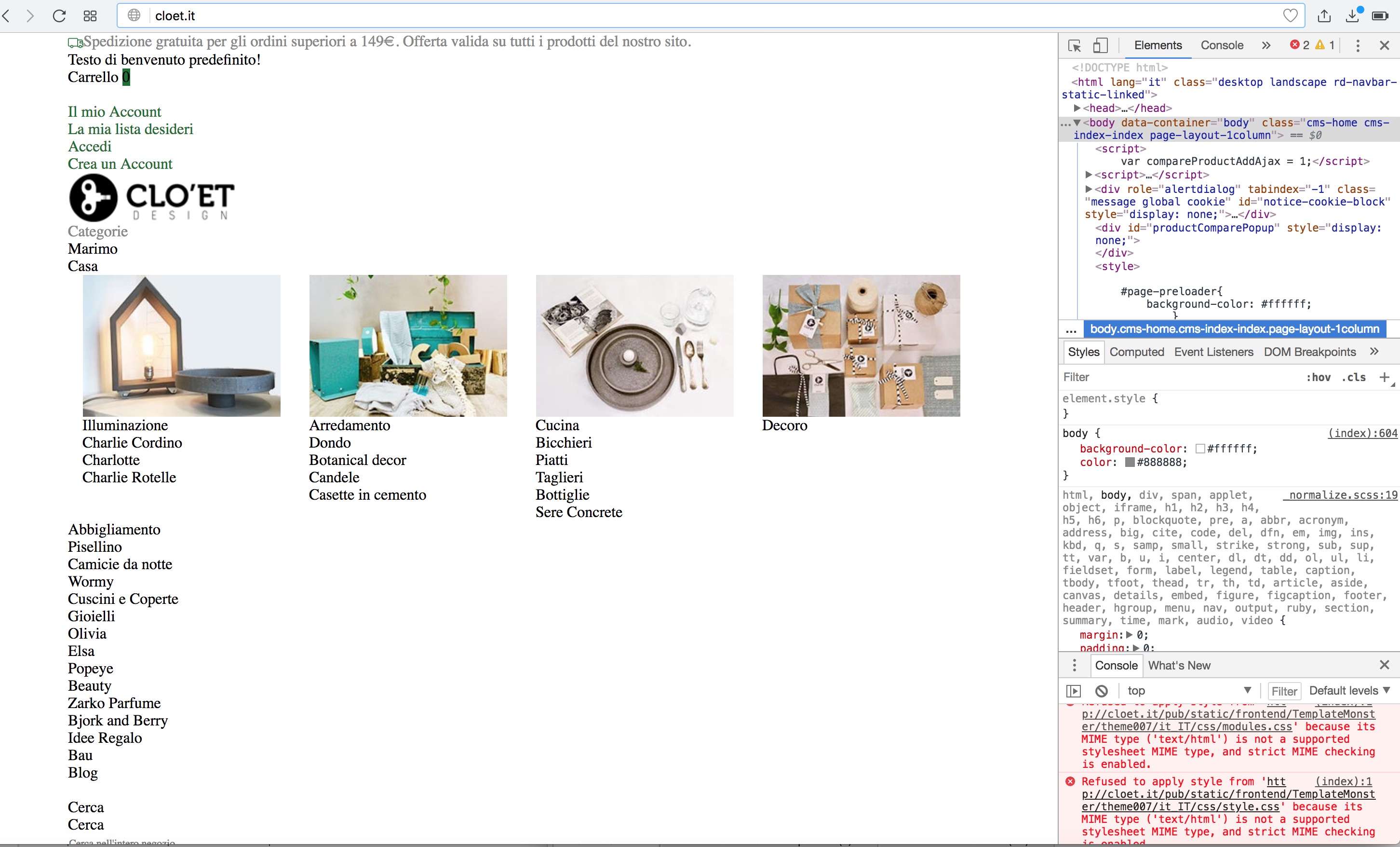Open the Computed styles tab
This screenshot has height=847, width=1400.
pos(1136,352)
